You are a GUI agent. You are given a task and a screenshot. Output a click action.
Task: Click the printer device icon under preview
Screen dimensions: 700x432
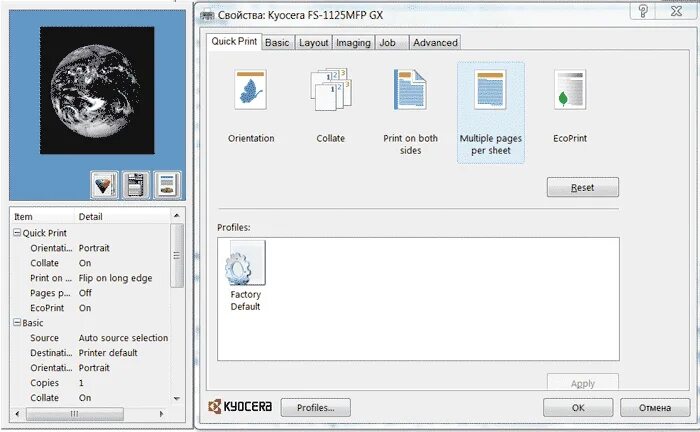136,185
